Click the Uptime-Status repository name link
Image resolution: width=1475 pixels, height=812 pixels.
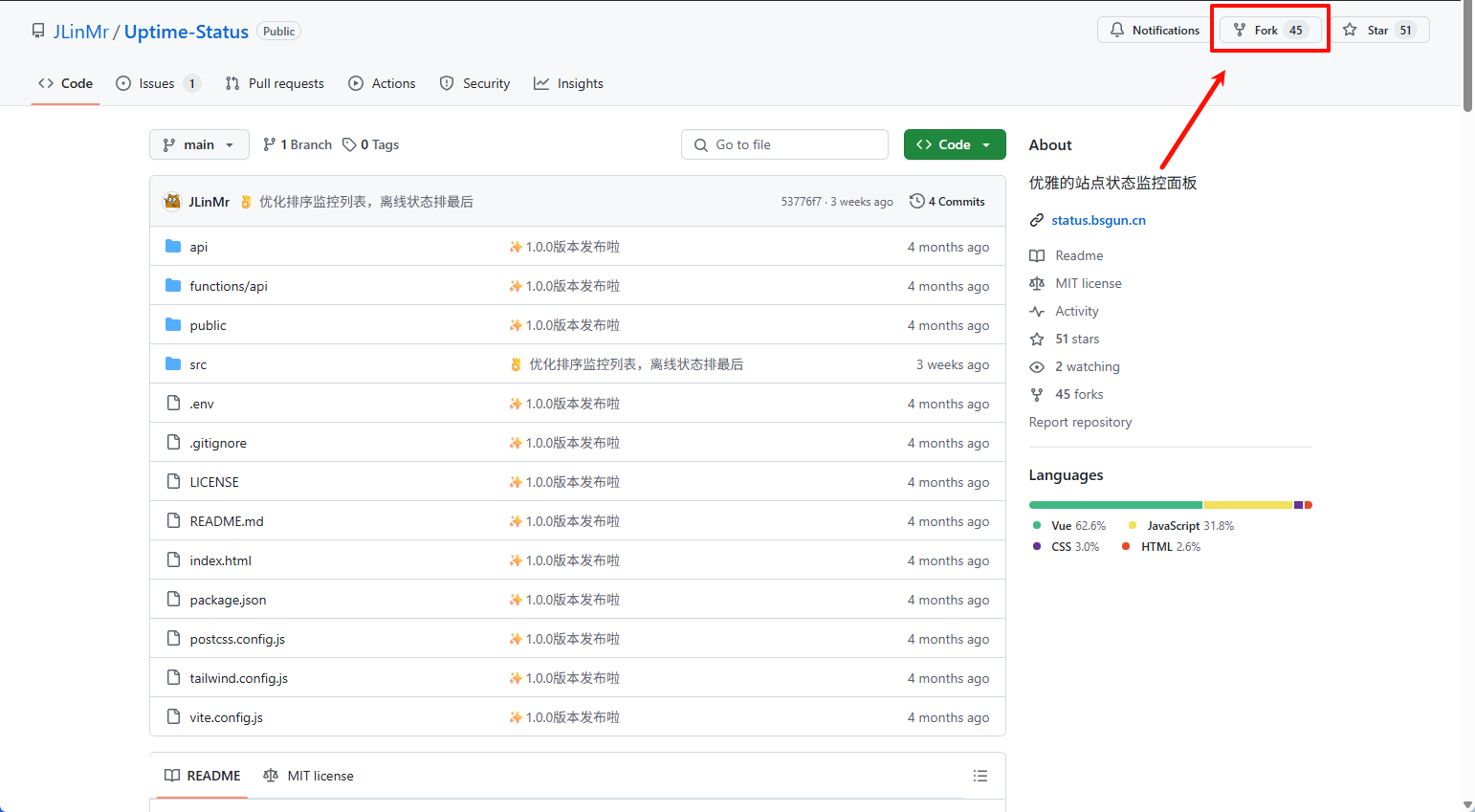tap(187, 32)
